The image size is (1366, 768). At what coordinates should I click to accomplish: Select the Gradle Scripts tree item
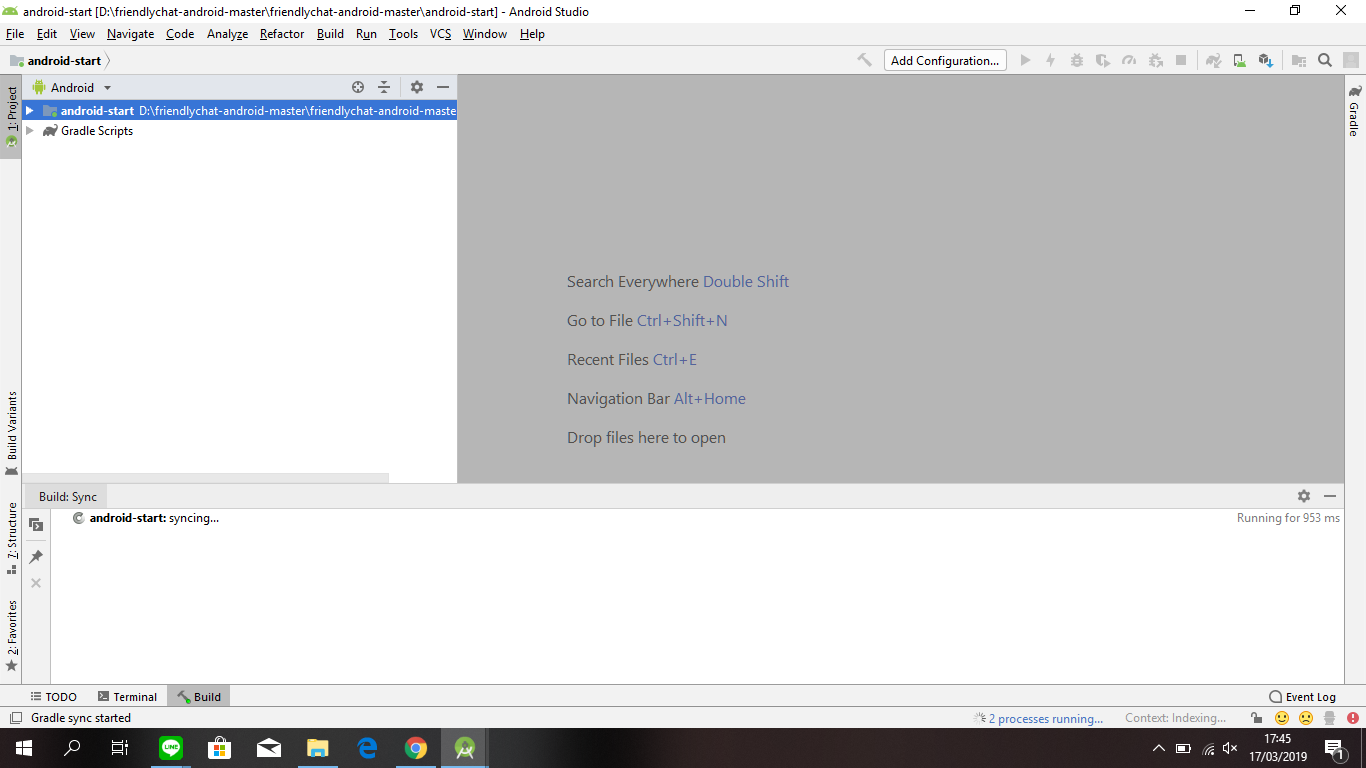pos(97,131)
